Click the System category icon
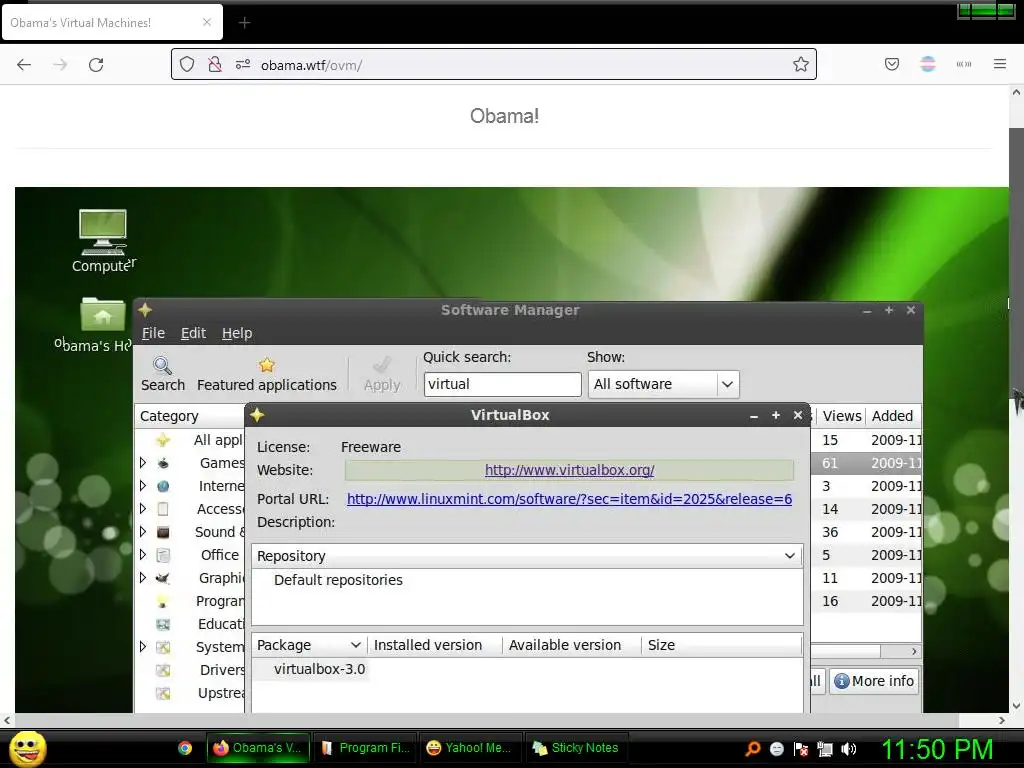The height and width of the screenshot is (768, 1024). [x=163, y=647]
